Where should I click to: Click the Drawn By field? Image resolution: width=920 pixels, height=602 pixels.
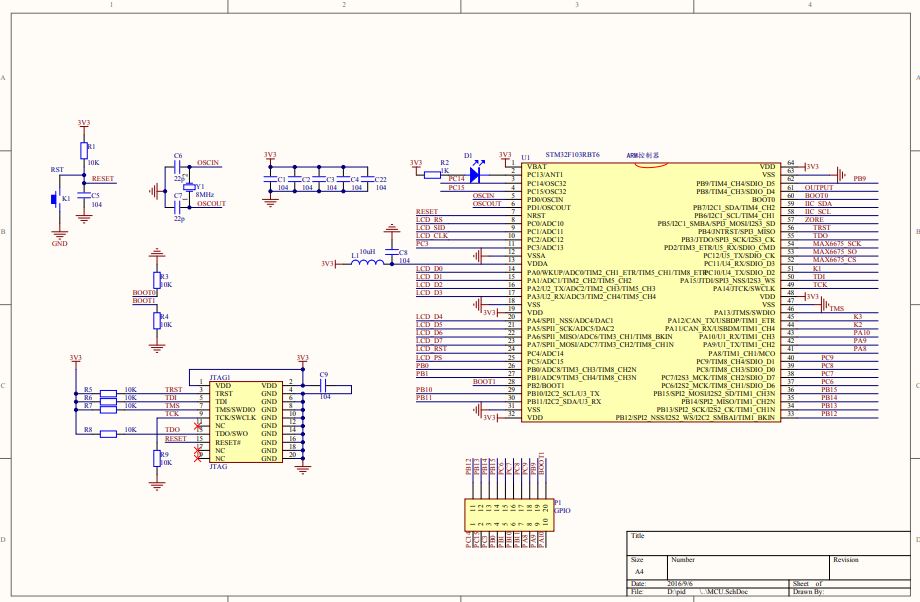pyautogui.click(x=850, y=591)
